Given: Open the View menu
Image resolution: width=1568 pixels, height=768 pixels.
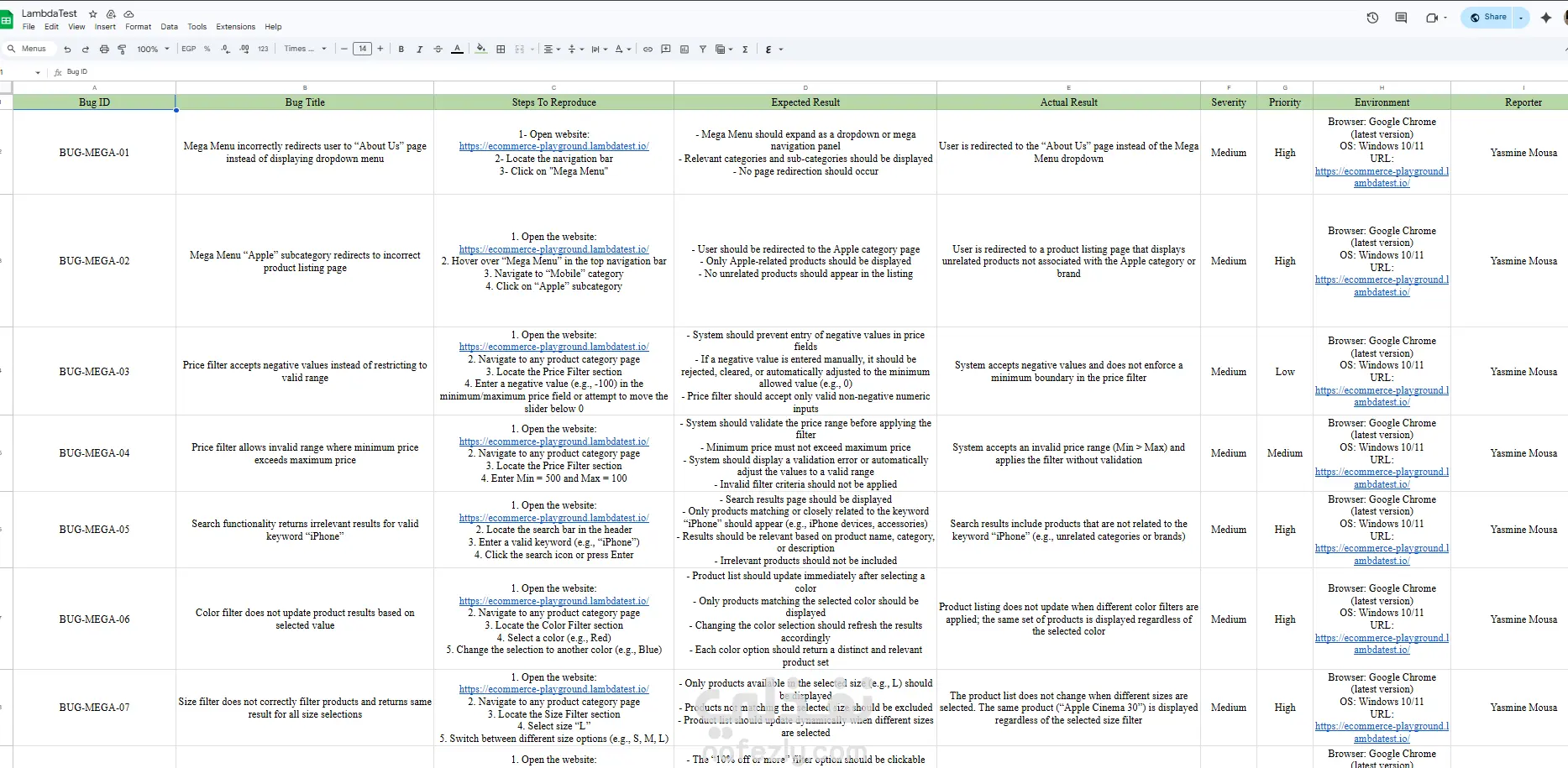Looking at the screenshot, I should pyautogui.click(x=76, y=27).
